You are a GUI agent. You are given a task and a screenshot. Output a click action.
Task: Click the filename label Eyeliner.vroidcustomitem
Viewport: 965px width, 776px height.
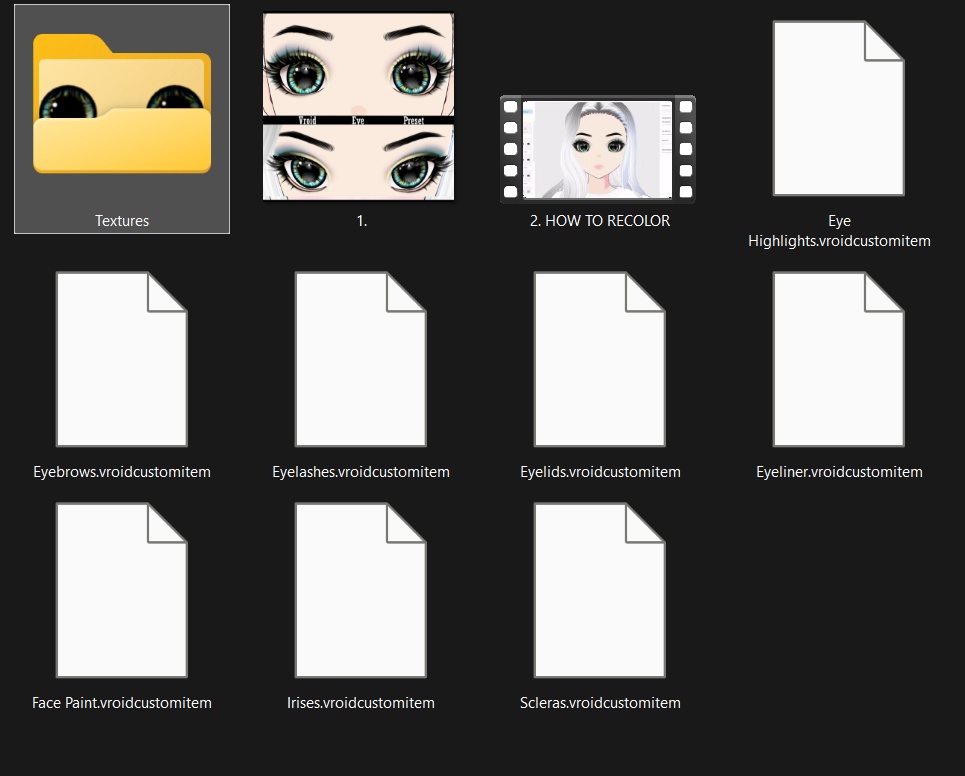pos(839,471)
